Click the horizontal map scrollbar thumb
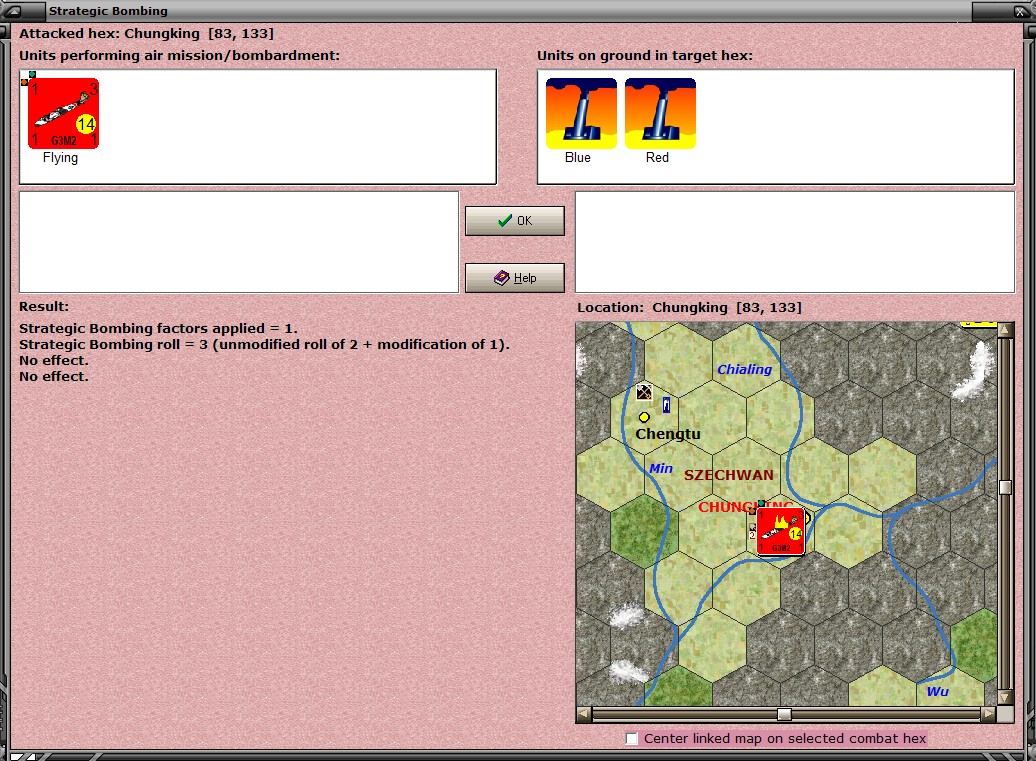The image size is (1036, 761). (784, 714)
